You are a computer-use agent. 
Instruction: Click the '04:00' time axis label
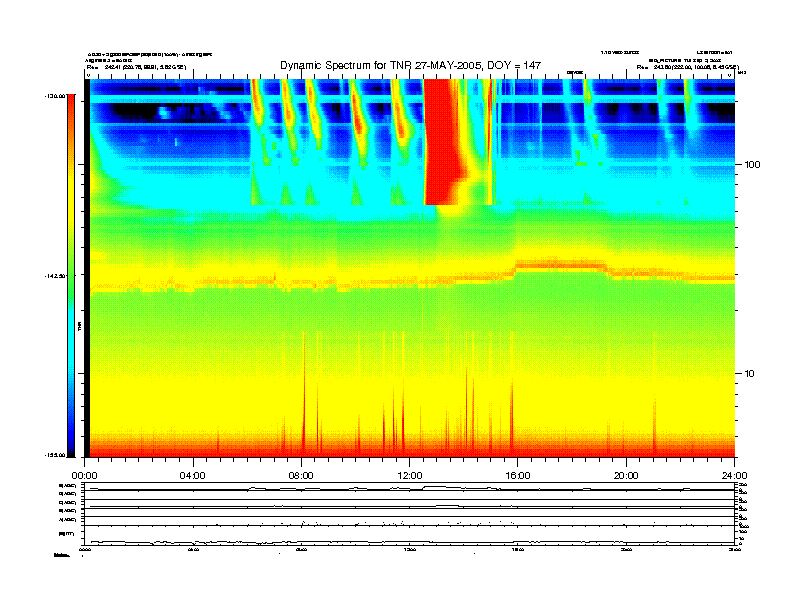point(193,476)
